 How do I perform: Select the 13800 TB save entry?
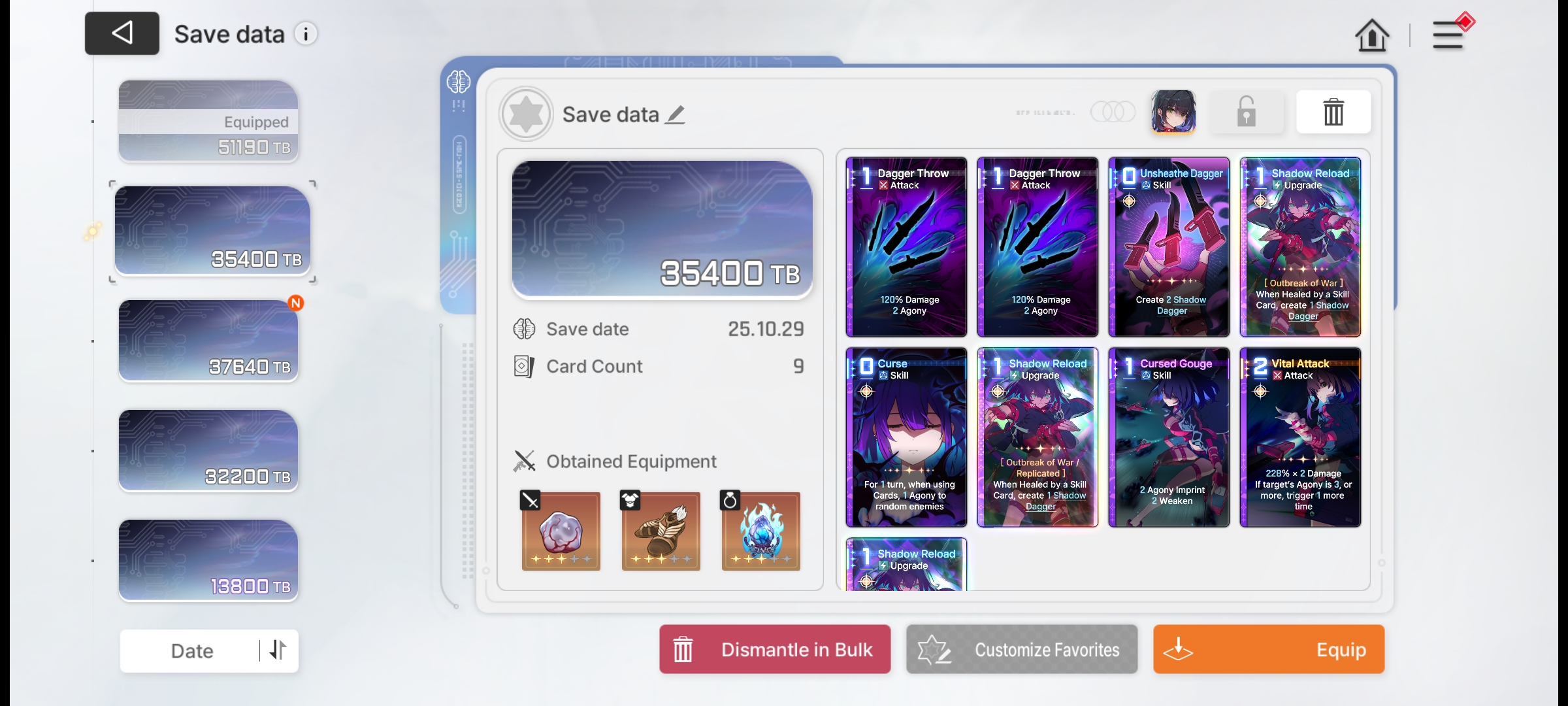coord(208,560)
